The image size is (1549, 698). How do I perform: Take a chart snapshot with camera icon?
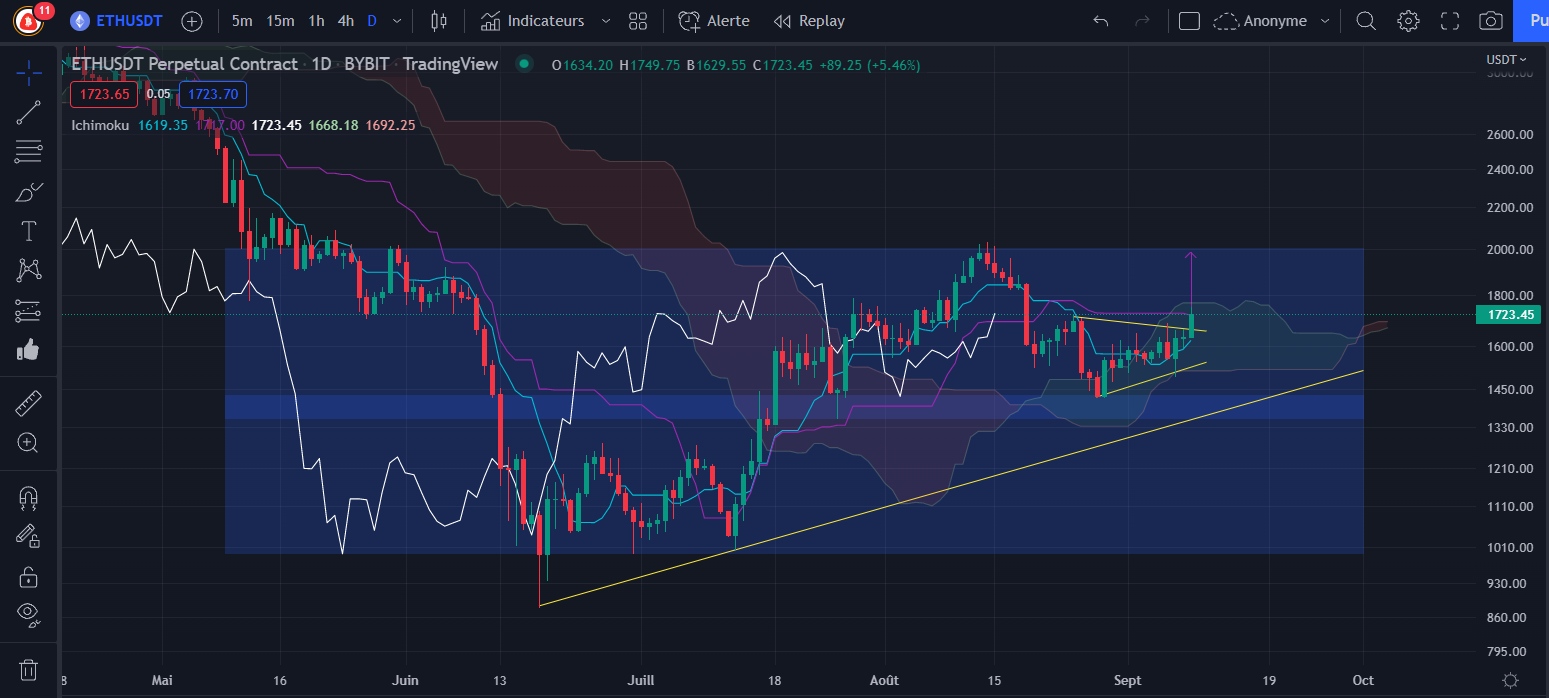click(x=1491, y=21)
